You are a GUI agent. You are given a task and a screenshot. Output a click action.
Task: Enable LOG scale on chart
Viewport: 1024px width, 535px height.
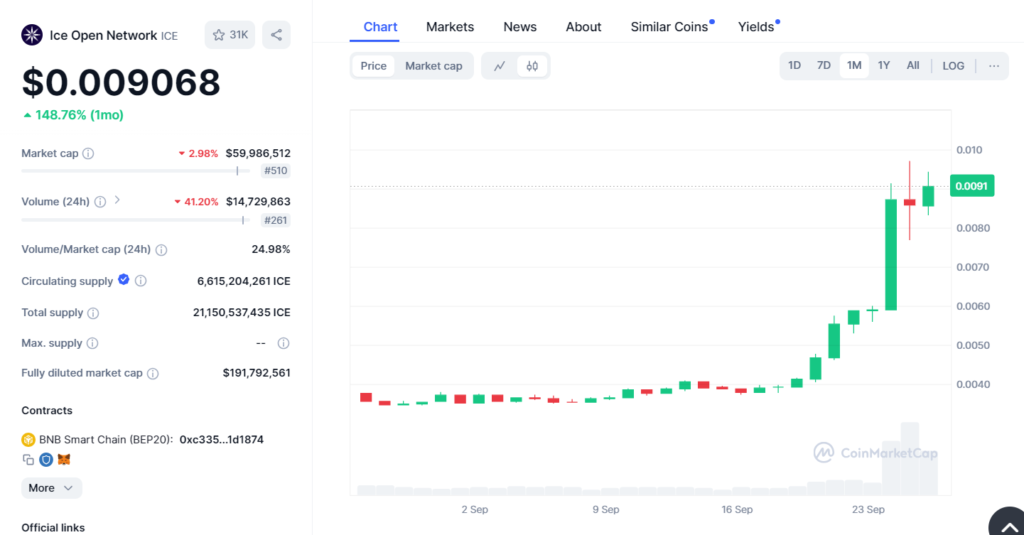coord(953,66)
